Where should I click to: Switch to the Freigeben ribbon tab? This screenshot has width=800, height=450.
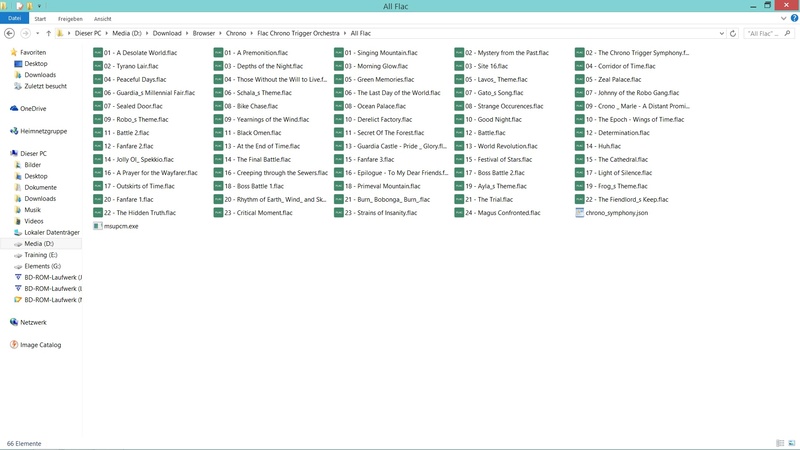click(70, 19)
